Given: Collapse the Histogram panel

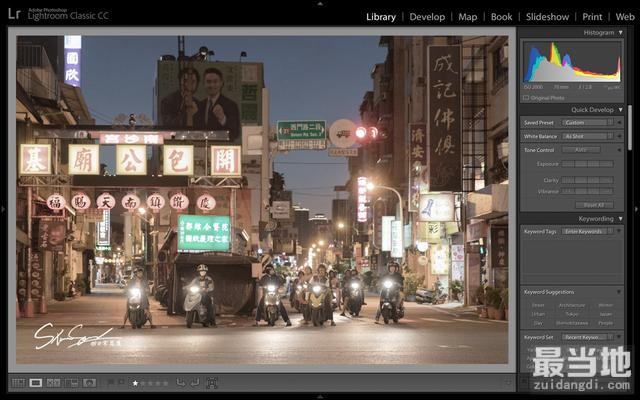Looking at the screenshot, I should click(x=620, y=33).
